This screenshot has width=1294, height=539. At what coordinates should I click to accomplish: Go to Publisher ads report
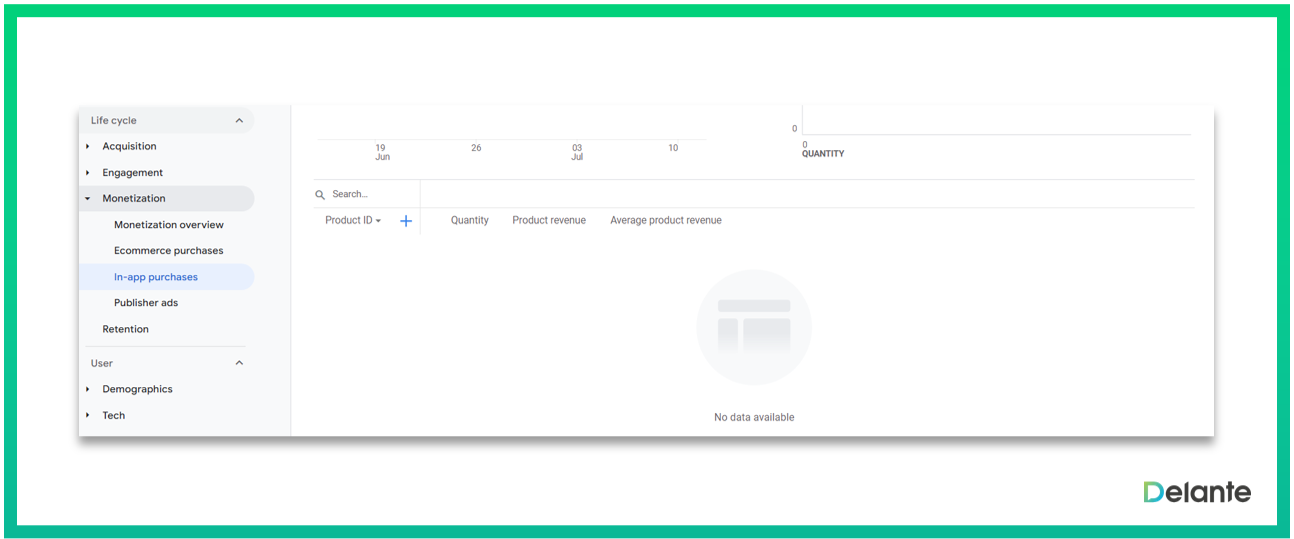coord(146,303)
